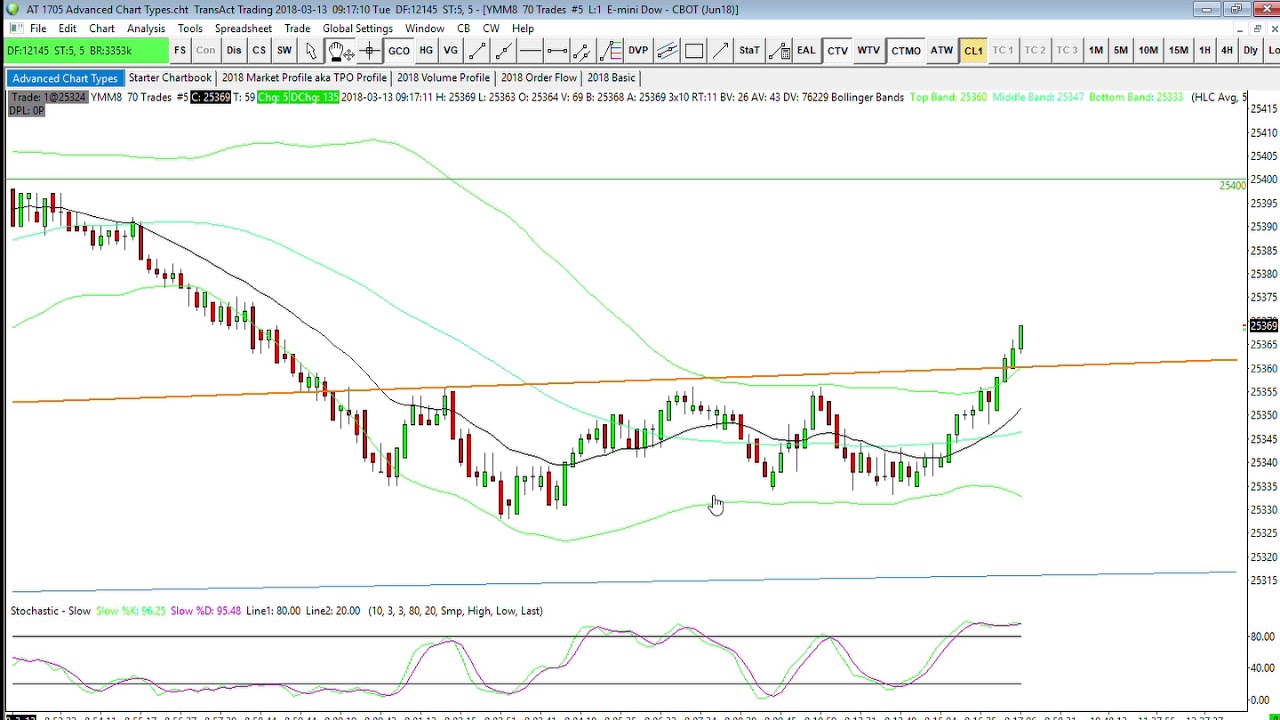Open the File menu
Viewport: 1280px width, 720px height.
point(38,28)
